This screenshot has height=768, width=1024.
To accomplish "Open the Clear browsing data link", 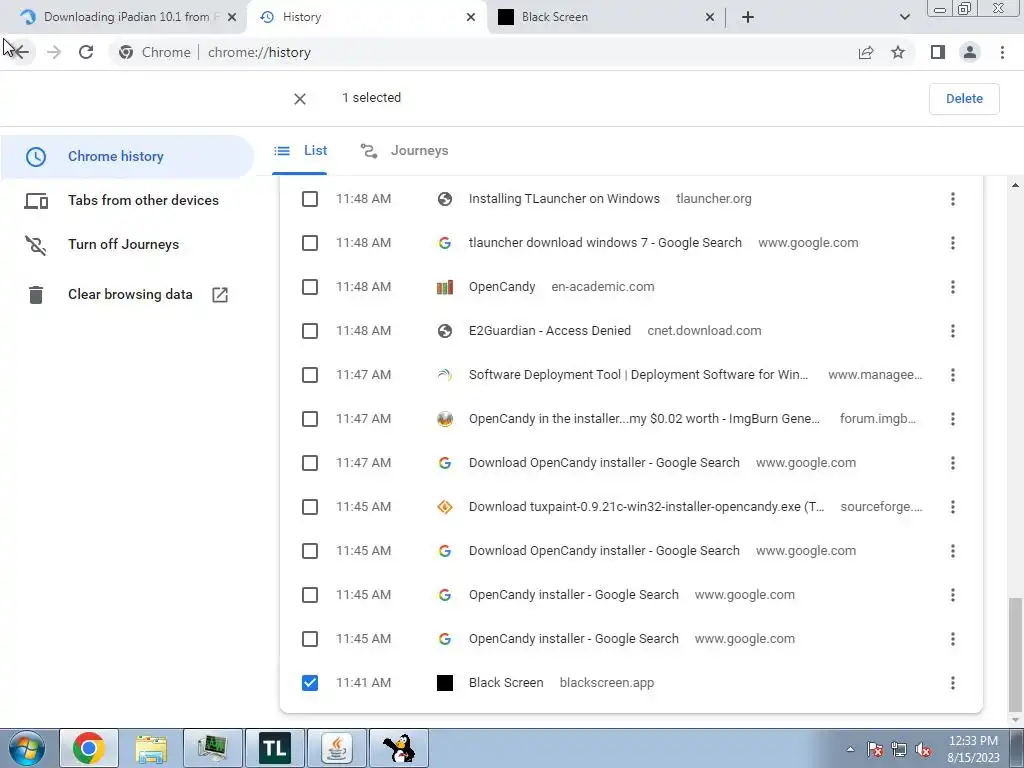I will click(130, 295).
